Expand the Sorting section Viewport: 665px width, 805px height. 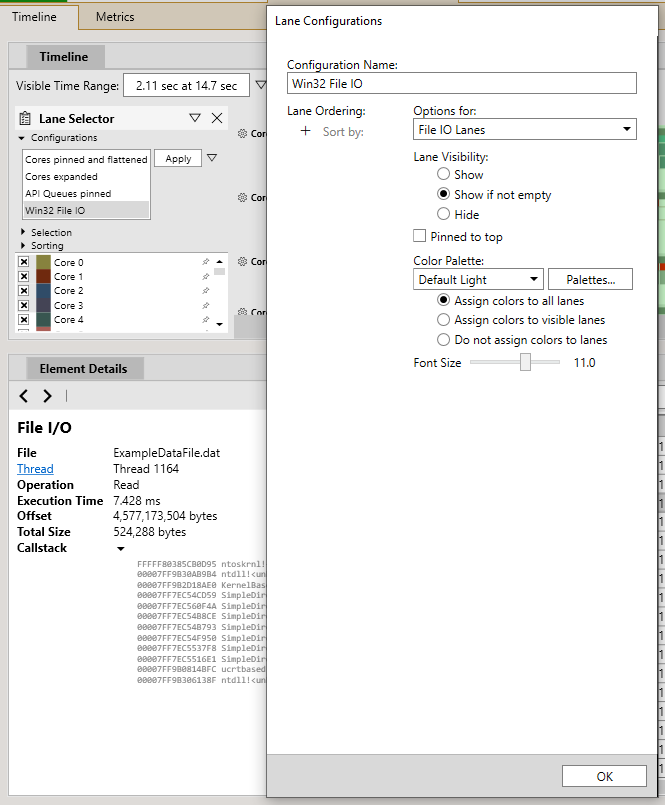pyautogui.click(x=23, y=245)
